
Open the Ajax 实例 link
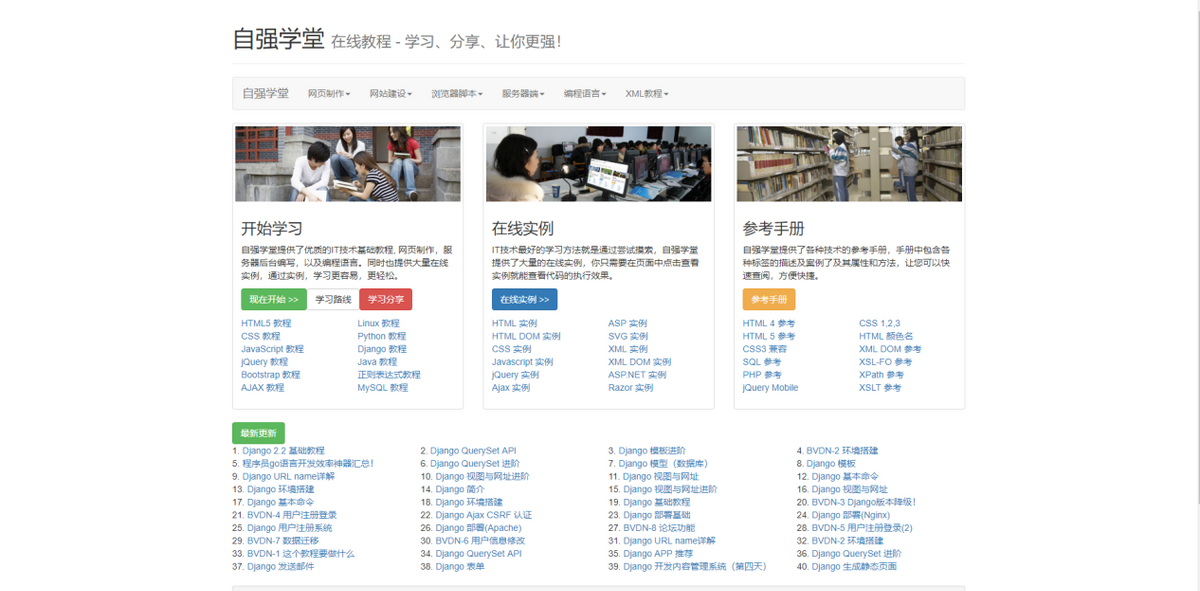(x=511, y=388)
